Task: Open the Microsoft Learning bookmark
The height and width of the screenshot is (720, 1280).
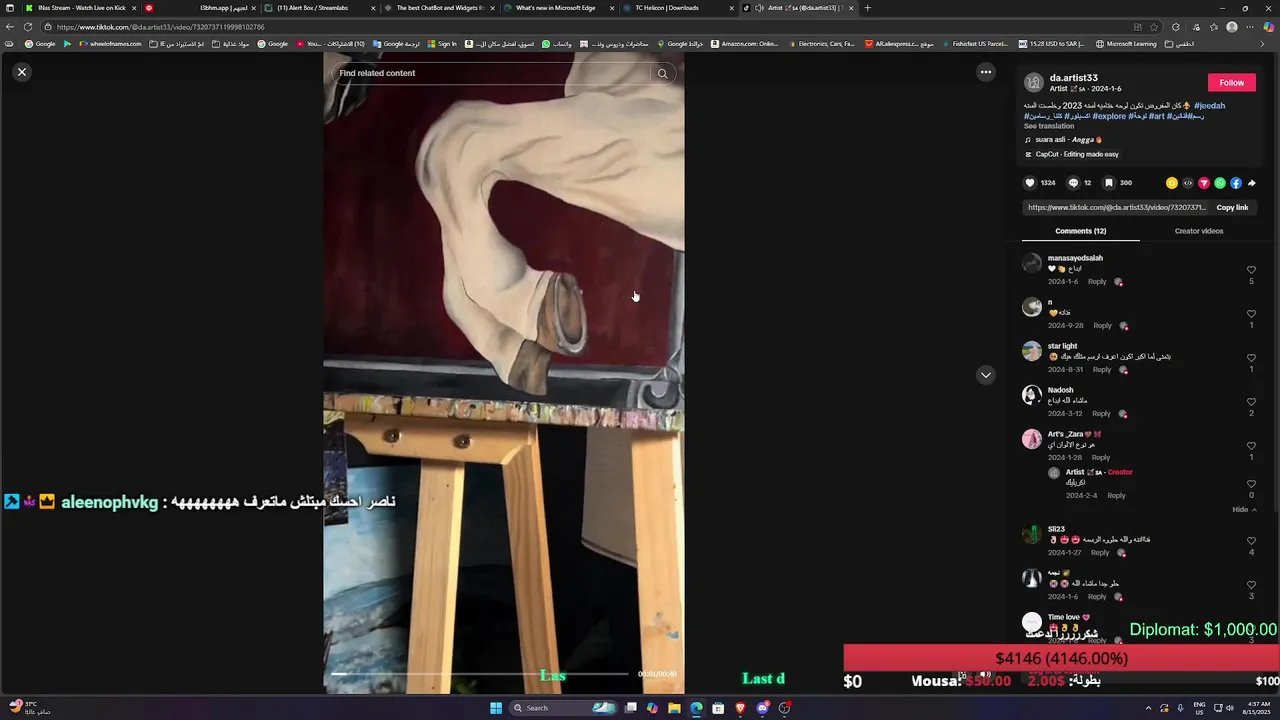Action: (1127, 44)
